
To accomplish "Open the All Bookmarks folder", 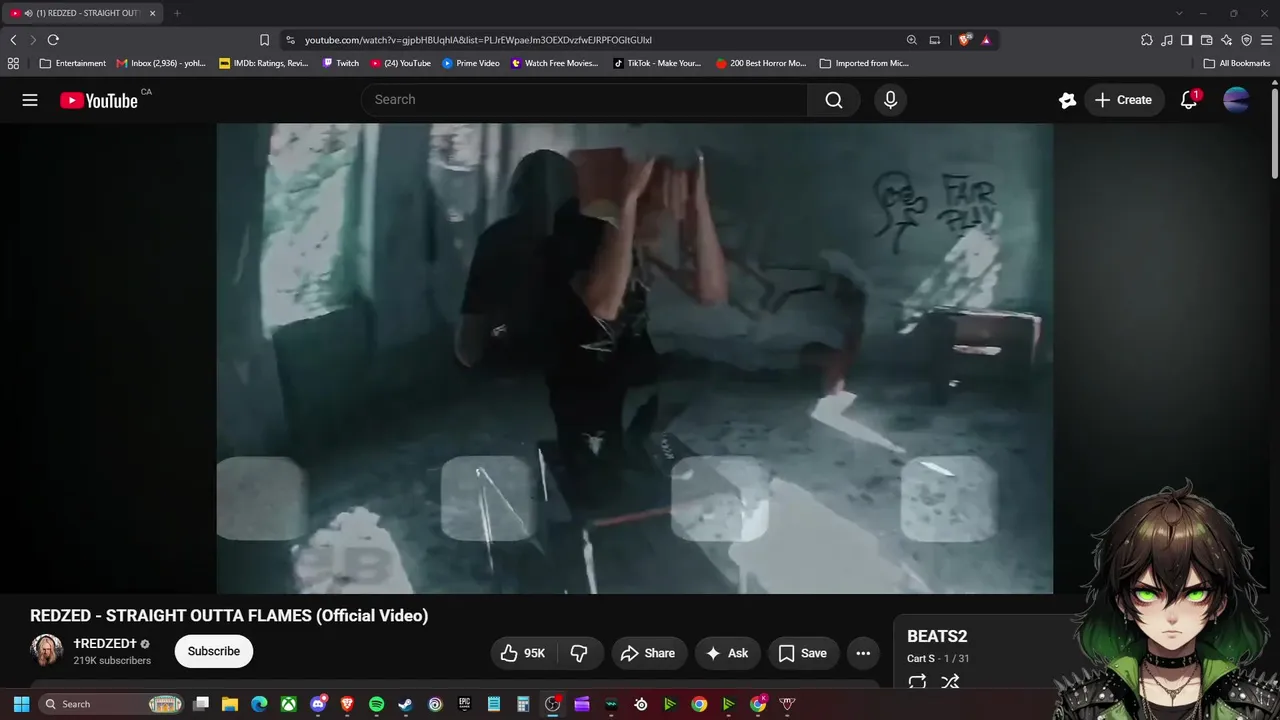I will [1237, 63].
